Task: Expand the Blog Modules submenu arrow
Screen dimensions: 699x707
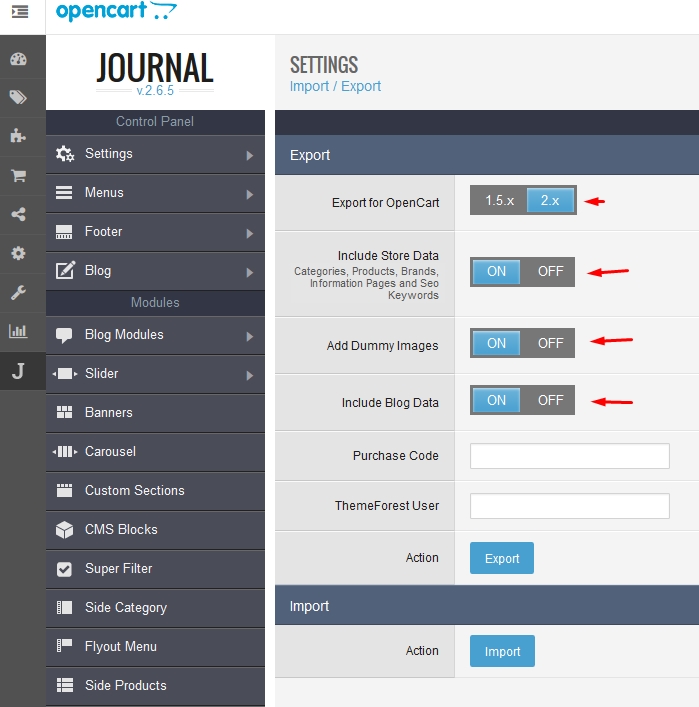Action: click(250, 337)
